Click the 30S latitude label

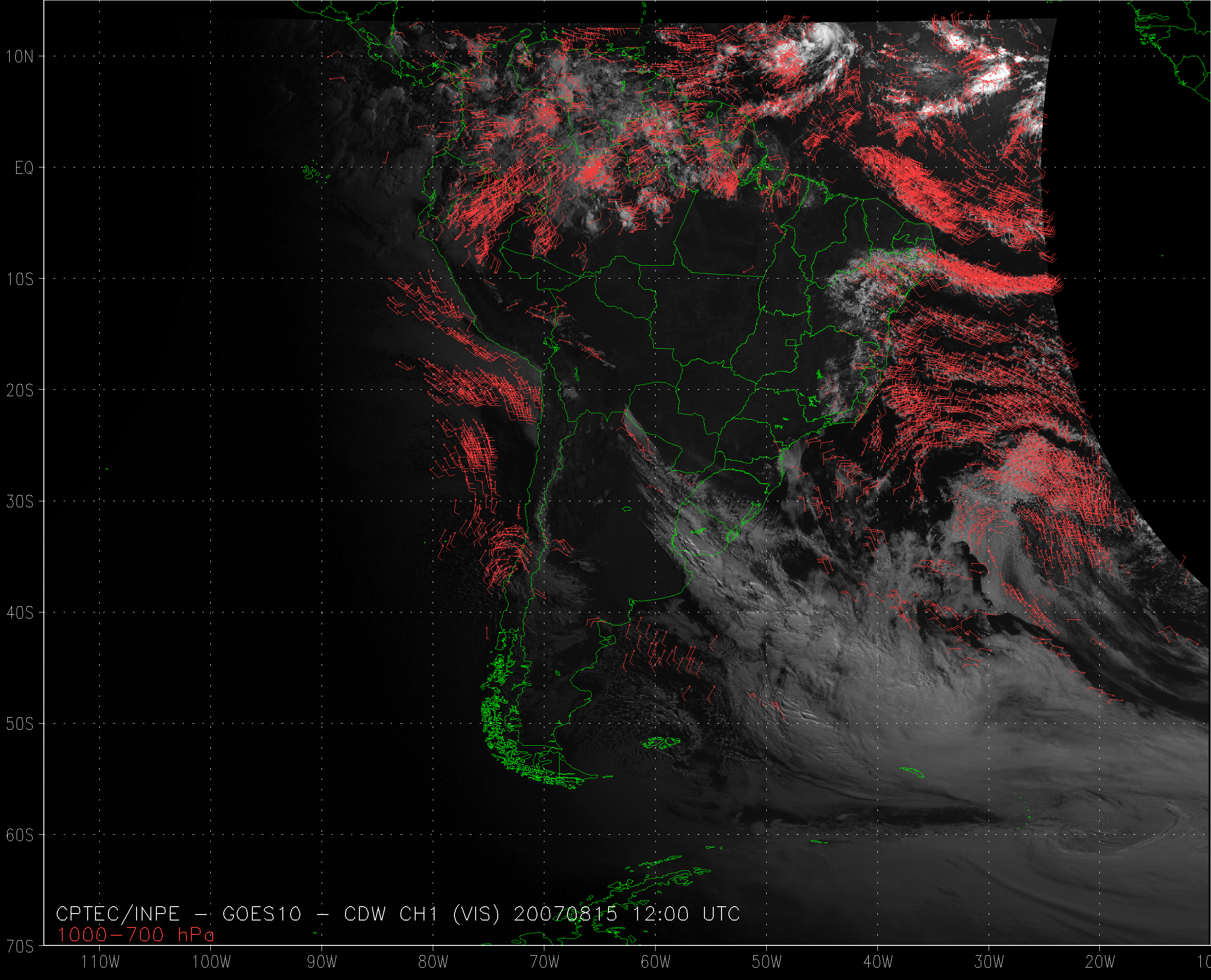click(x=20, y=502)
